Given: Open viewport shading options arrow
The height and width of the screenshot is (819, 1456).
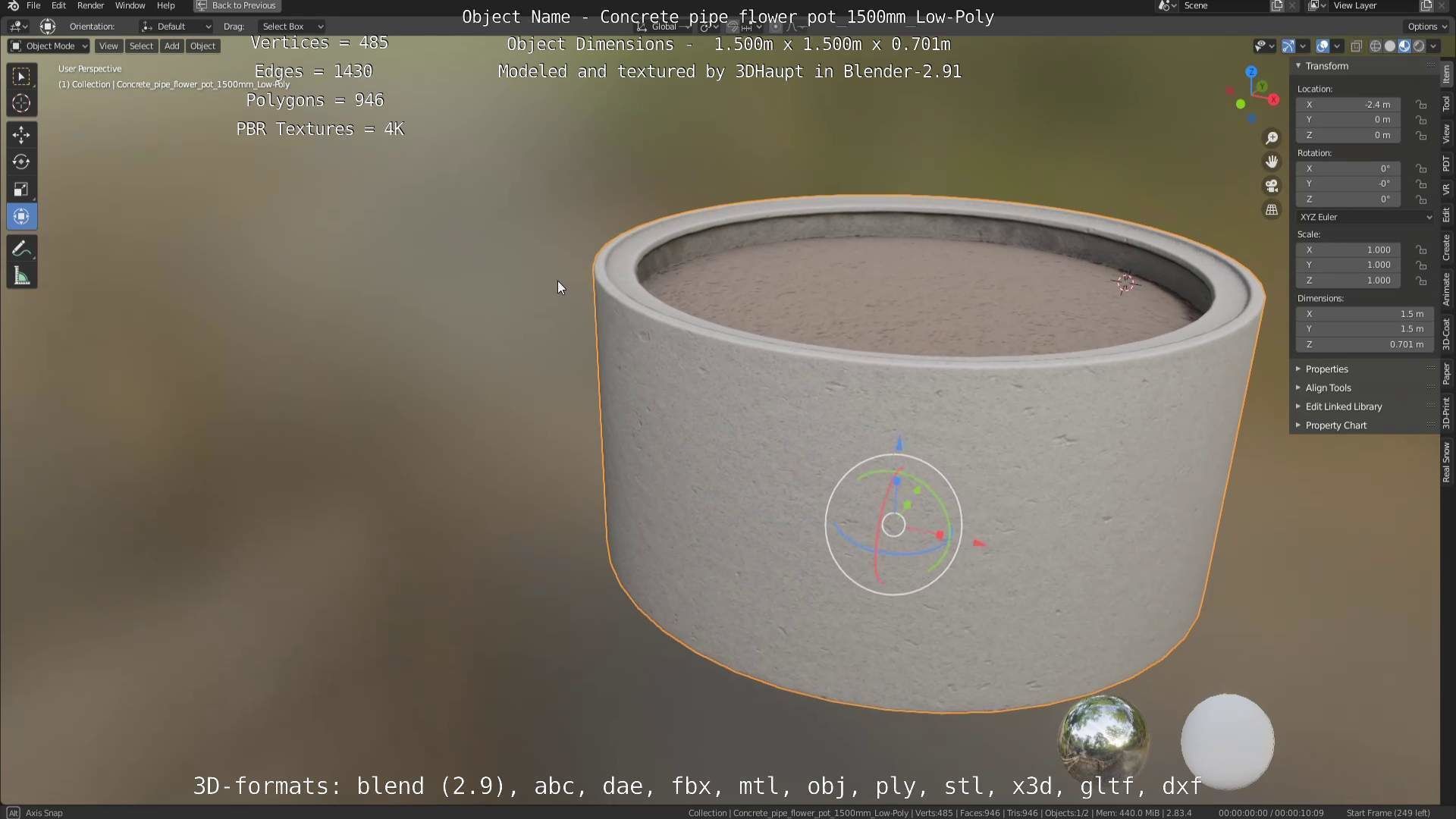Looking at the screenshot, I should [1433, 46].
